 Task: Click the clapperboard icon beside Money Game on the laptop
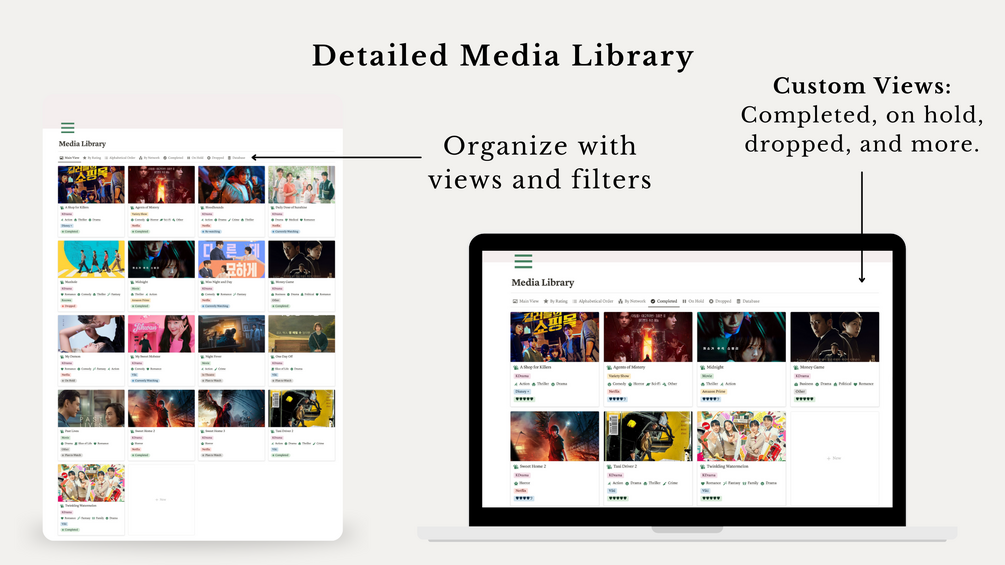(x=796, y=368)
